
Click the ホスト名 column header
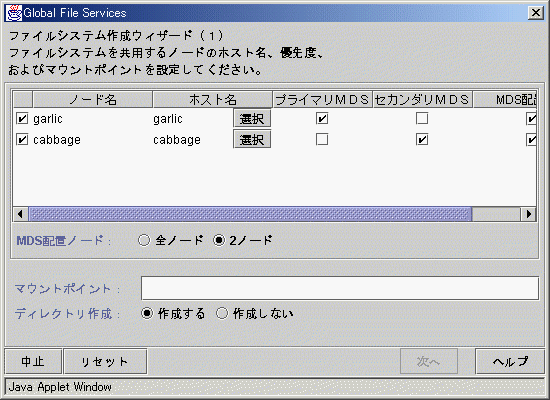[x=213, y=100]
